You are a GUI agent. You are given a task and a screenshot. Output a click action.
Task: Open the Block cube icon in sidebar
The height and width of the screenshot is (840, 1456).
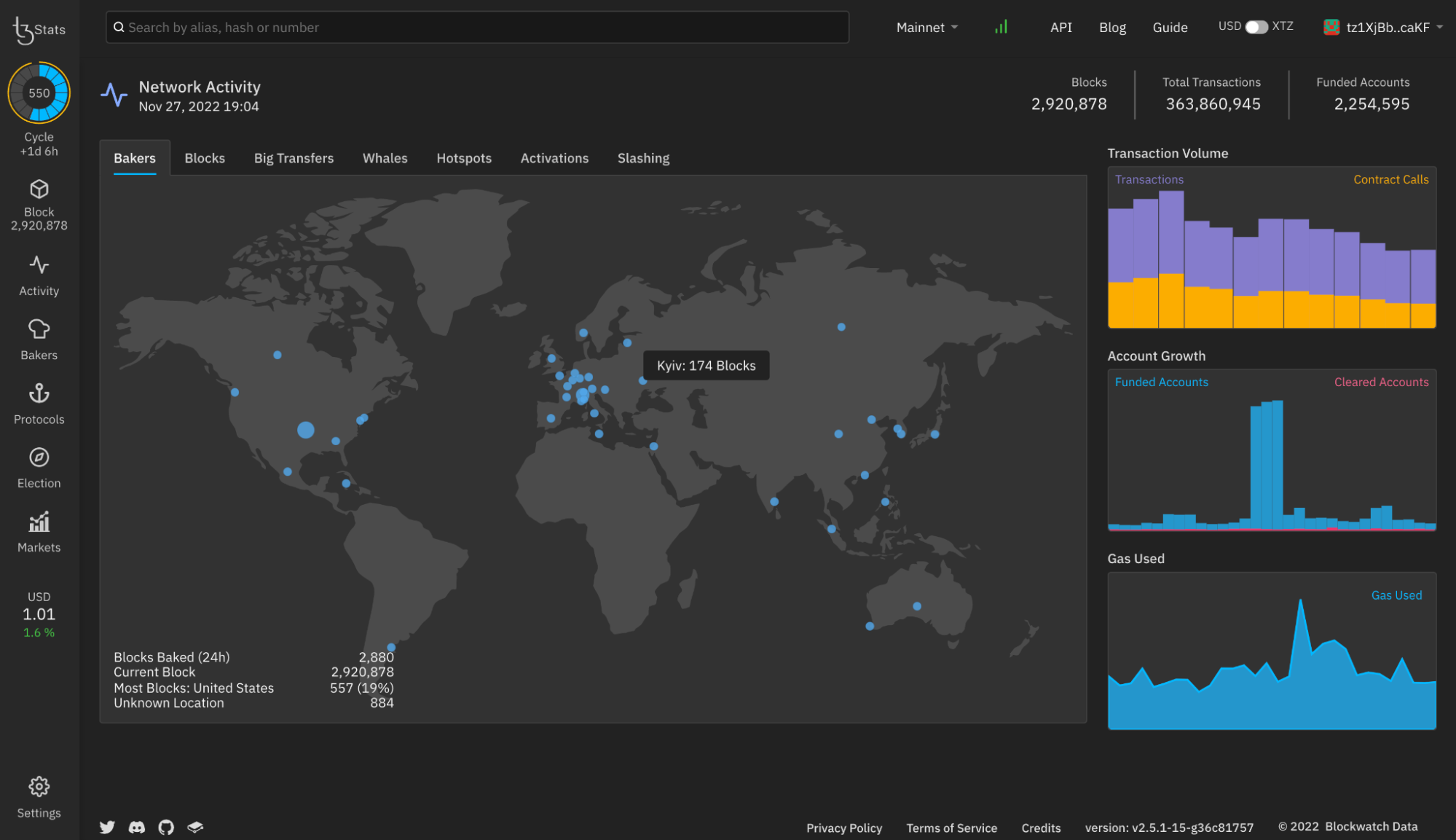tap(39, 190)
